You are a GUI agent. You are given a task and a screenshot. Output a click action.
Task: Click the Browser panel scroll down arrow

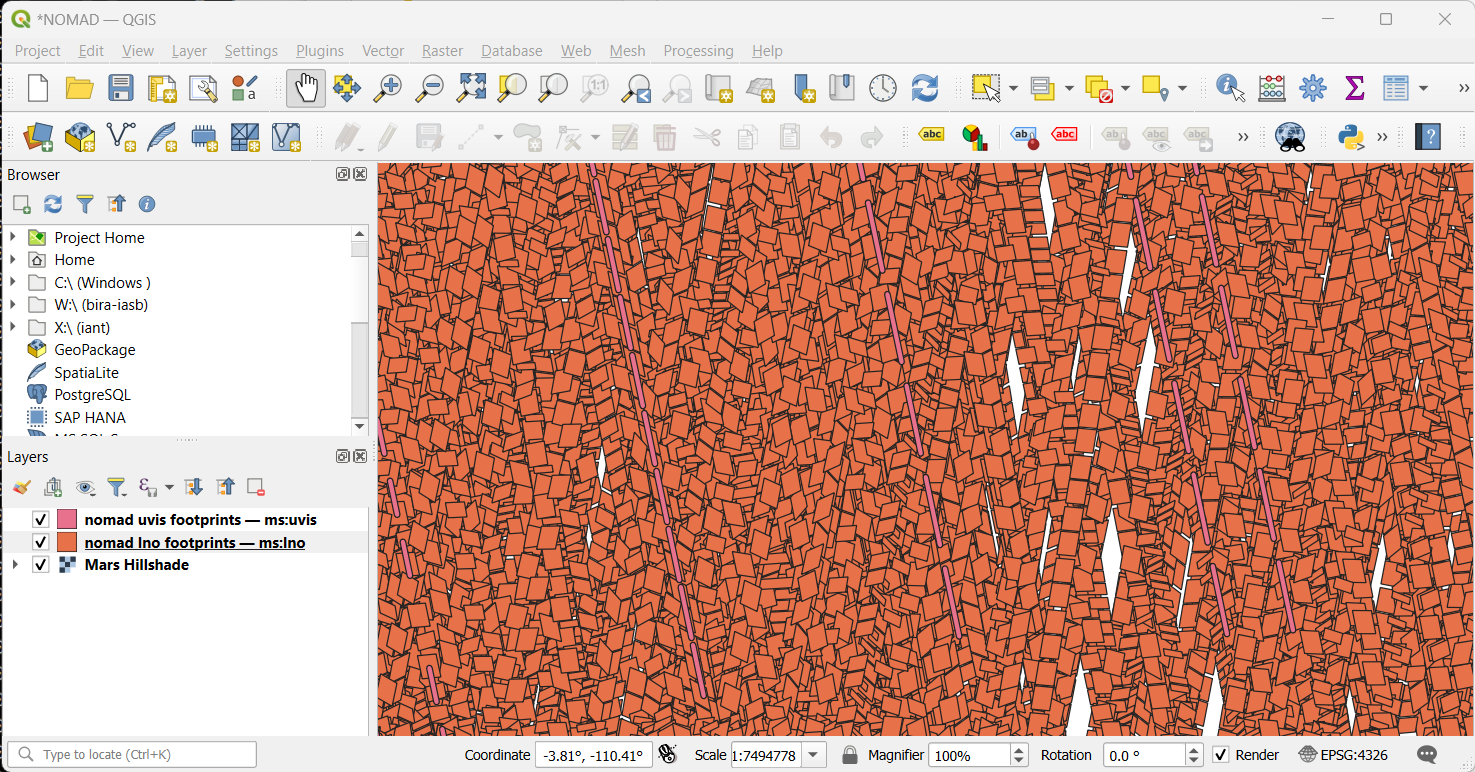point(360,427)
